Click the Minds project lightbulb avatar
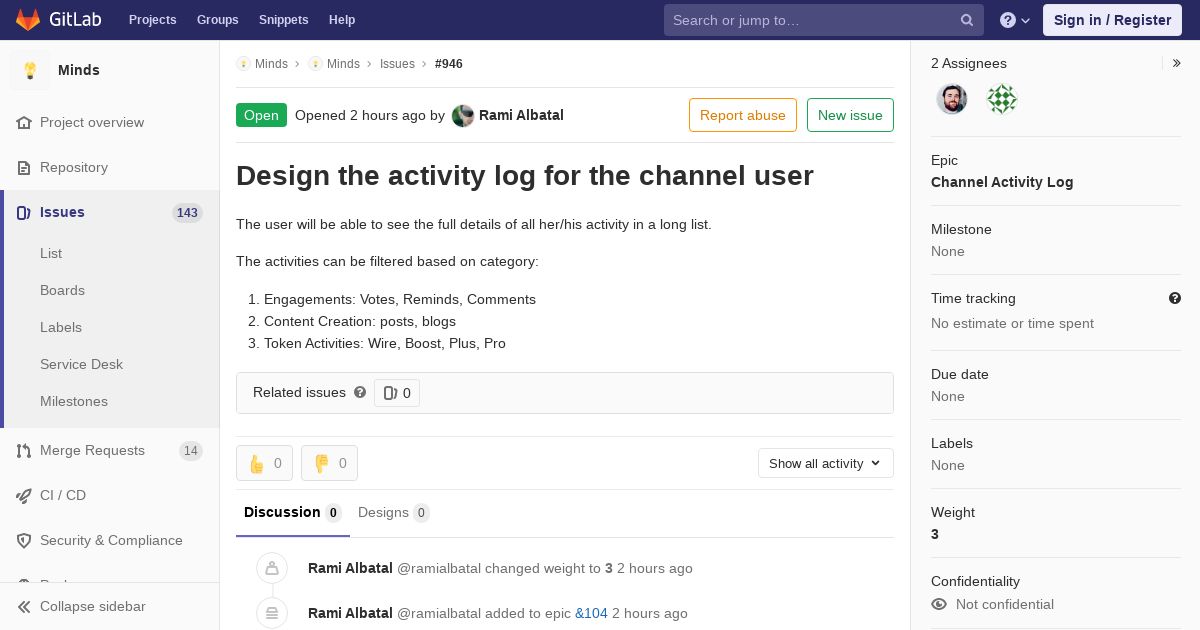Screen dimensions: 1200x630 tap(30, 70)
